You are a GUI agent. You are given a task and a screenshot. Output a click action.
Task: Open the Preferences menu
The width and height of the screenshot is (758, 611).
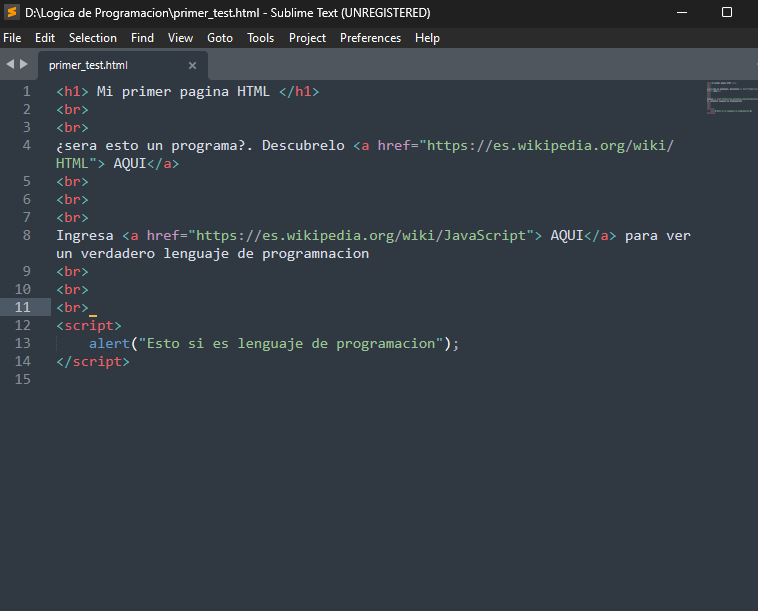click(370, 38)
